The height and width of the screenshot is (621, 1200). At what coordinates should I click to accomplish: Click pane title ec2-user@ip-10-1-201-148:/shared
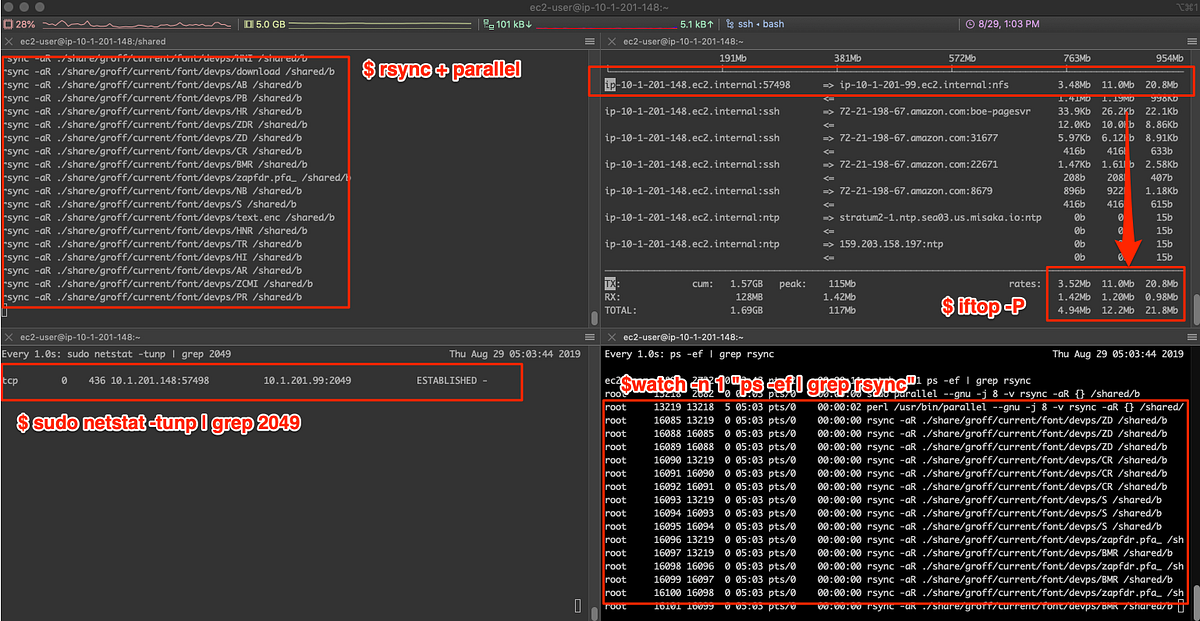click(x=93, y=41)
